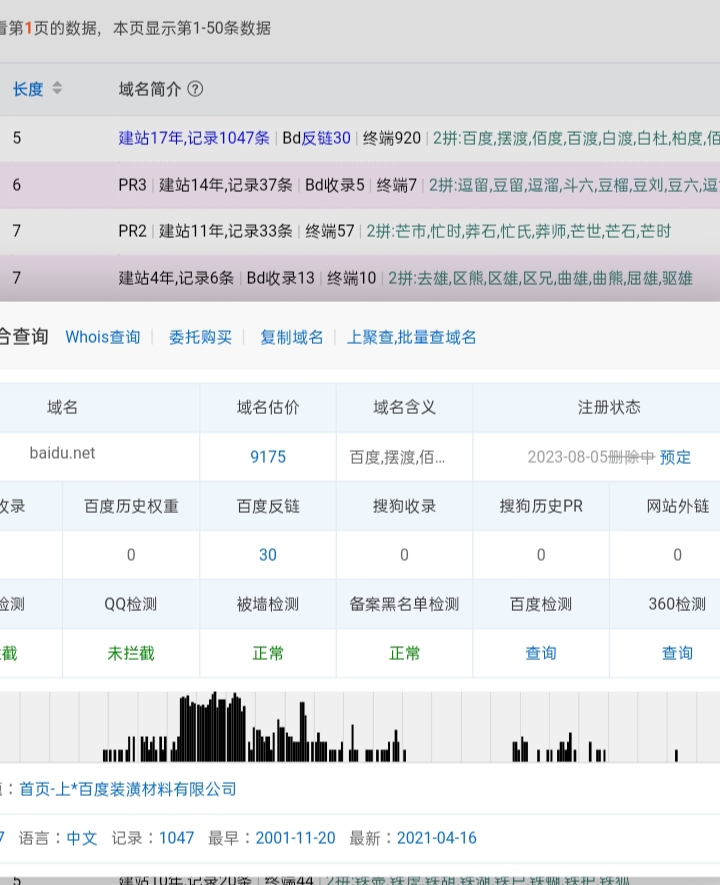Click 预定 to reserve baidu.net
Viewport: 720px width, 885px height.
(x=675, y=457)
